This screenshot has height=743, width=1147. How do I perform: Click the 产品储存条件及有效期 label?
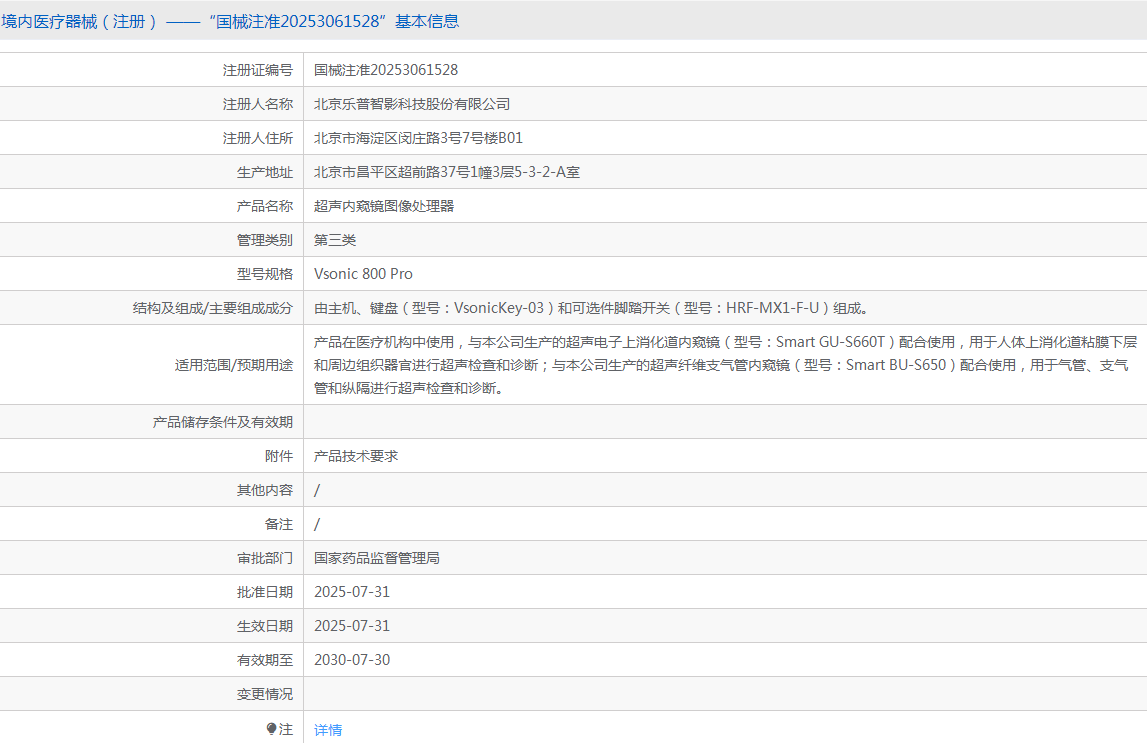tap(222, 422)
